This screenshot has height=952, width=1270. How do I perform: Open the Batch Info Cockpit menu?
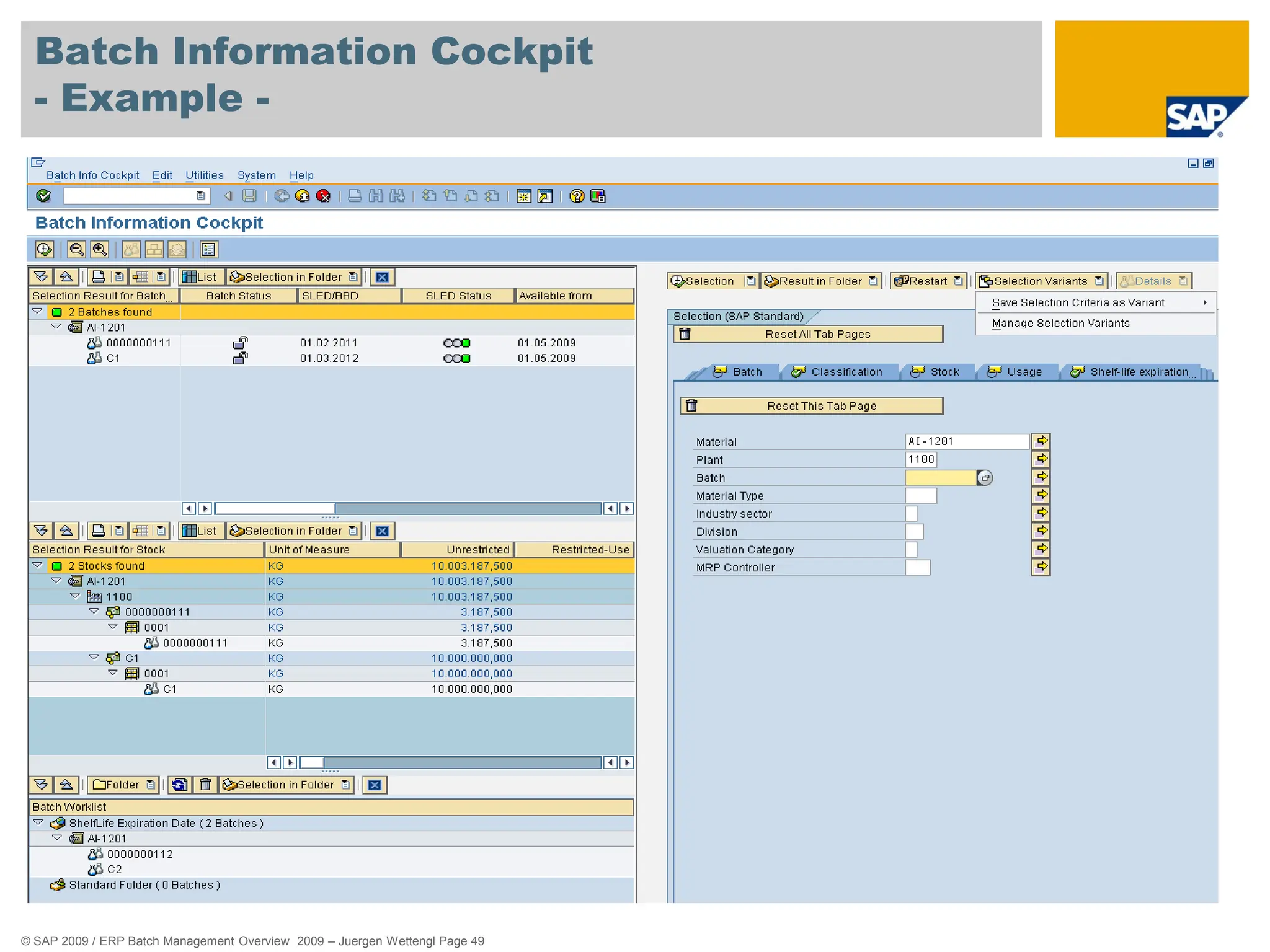pyautogui.click(x=93, y=175)
